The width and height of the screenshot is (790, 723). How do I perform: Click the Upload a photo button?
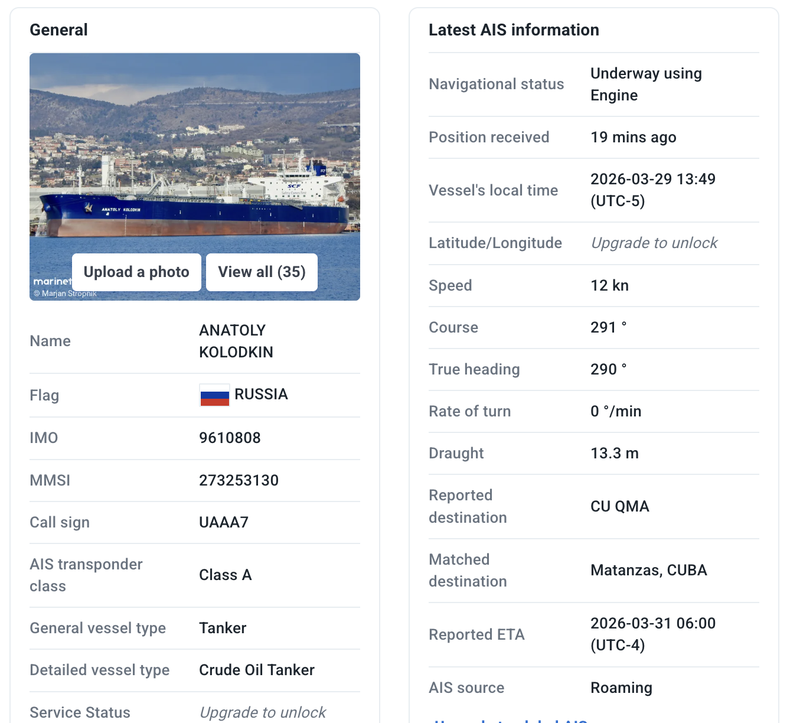136,272
